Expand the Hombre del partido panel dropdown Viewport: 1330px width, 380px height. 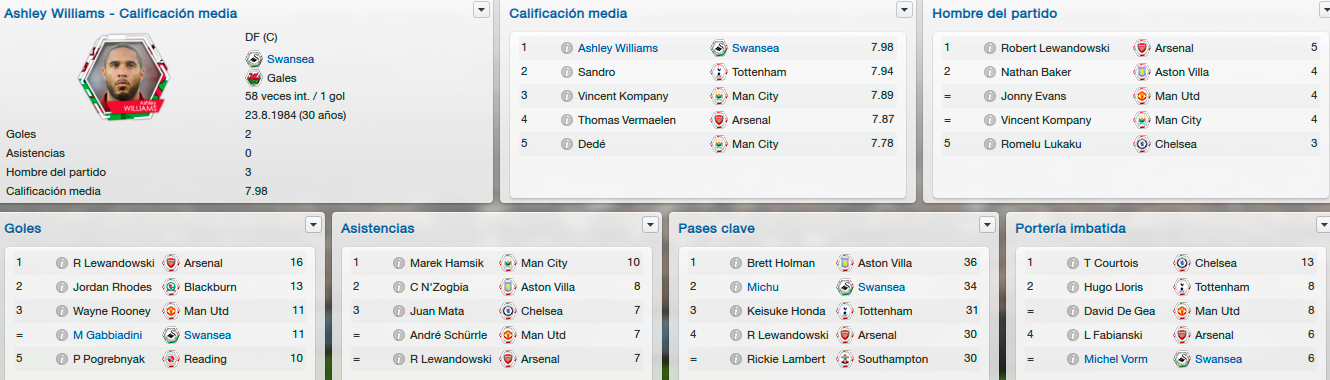point(1328,9)
